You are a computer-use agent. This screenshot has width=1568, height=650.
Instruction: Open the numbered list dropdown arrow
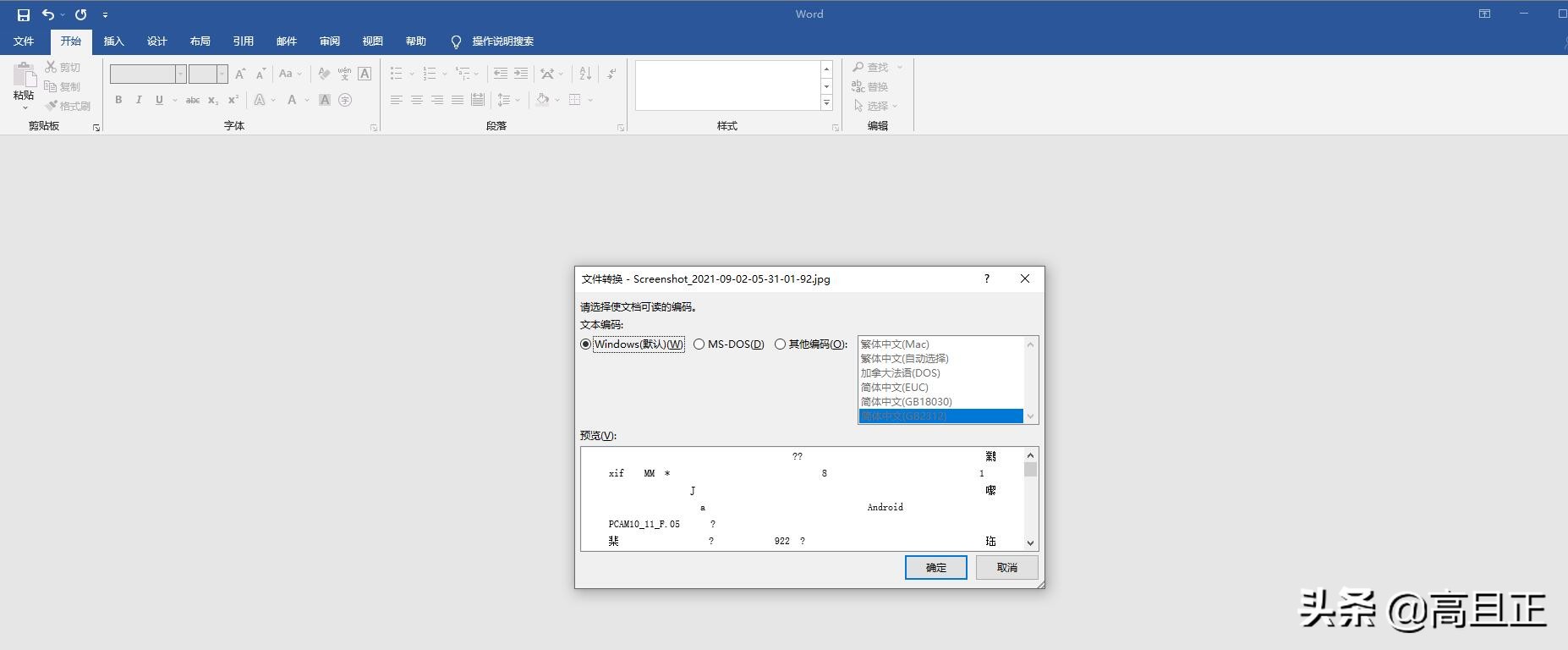click(445, 74)
